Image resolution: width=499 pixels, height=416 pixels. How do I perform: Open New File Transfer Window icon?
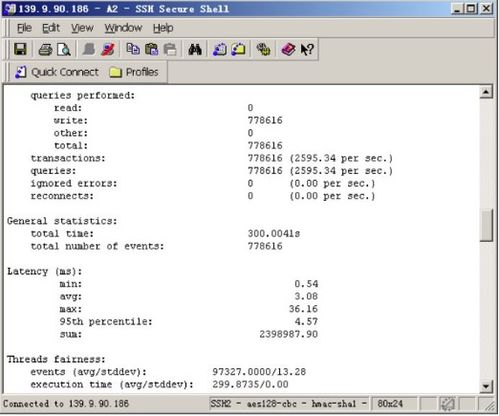[238, 49]
